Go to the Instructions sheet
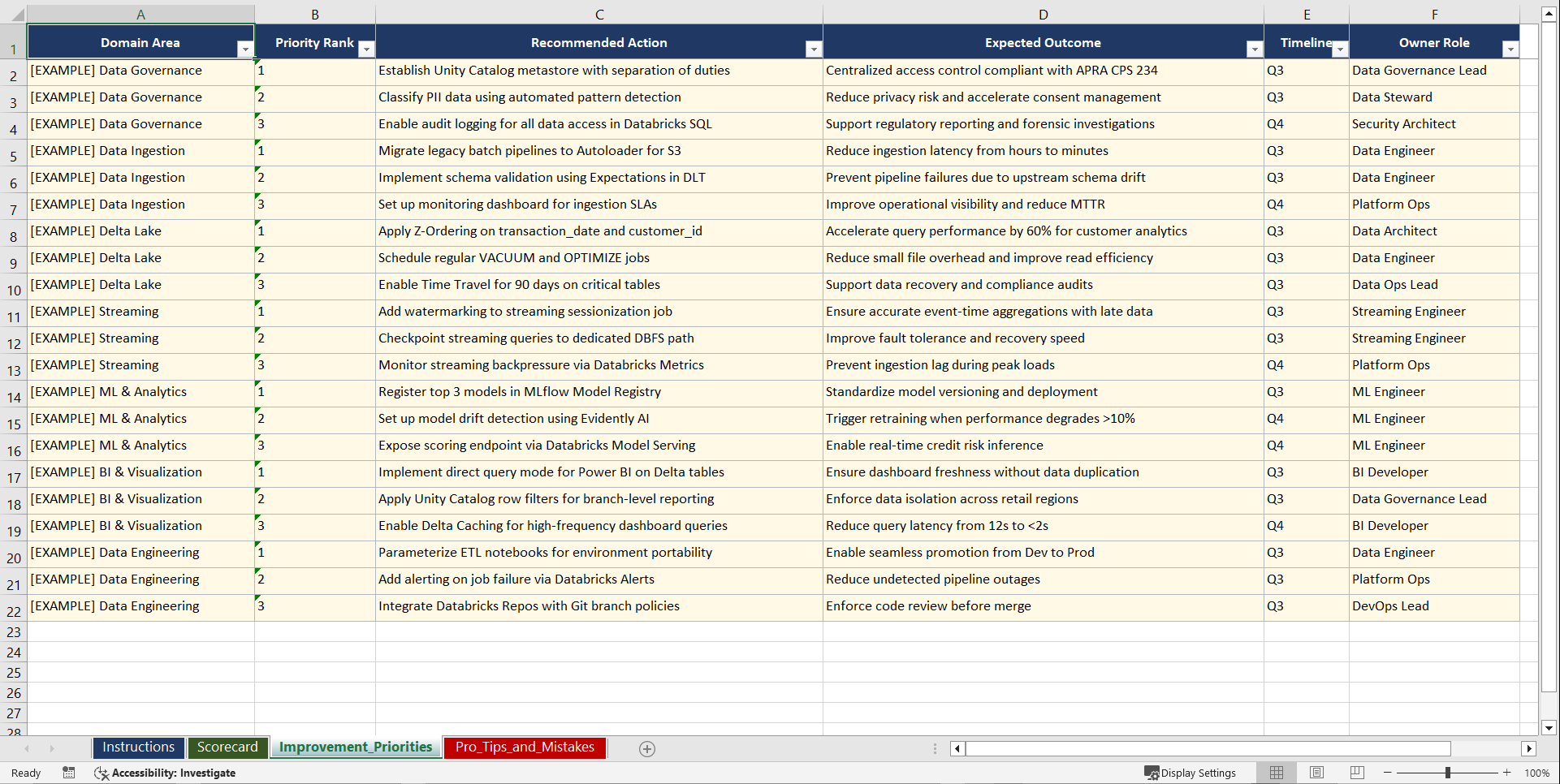1560x784 pixels. 138,747
